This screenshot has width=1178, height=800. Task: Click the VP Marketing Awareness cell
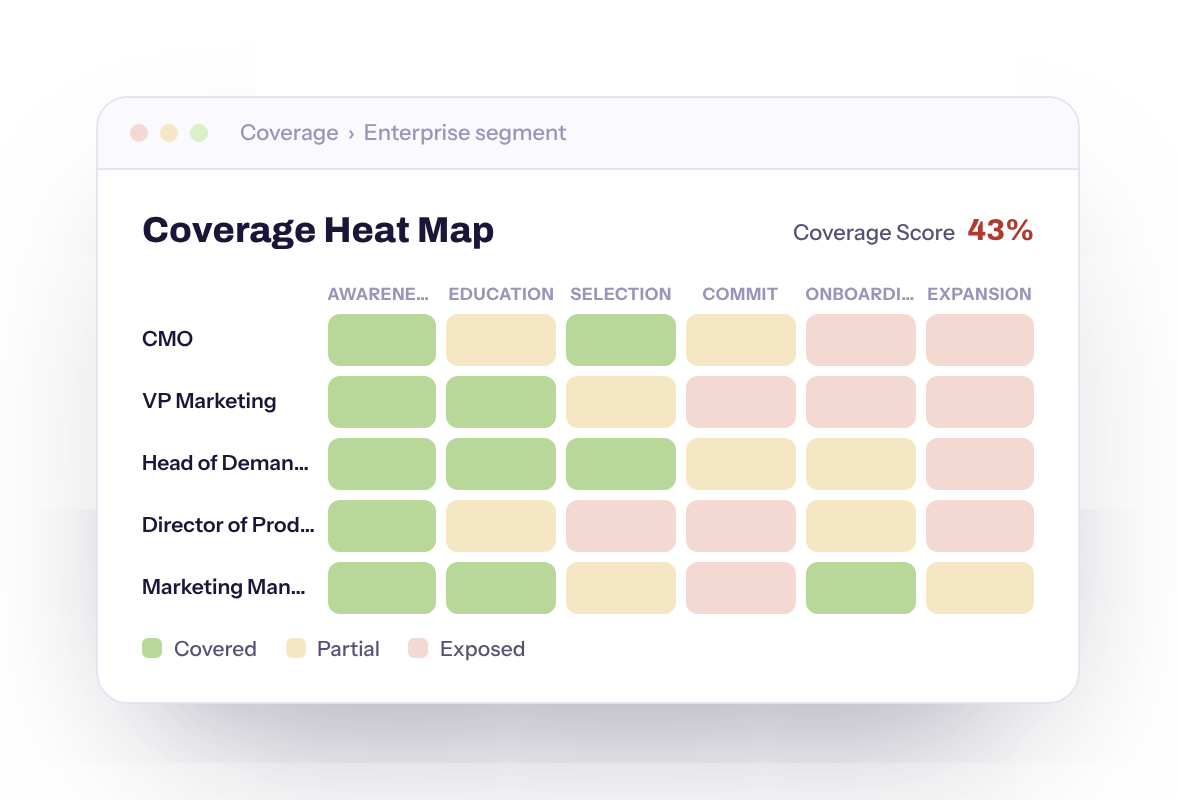[x=382, y=402]
